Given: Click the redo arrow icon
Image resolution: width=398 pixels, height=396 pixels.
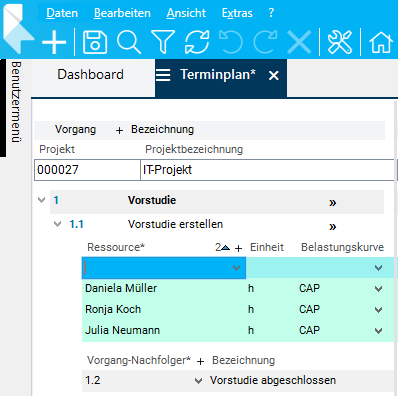Looking at the screenshot, I should [265, 42].
